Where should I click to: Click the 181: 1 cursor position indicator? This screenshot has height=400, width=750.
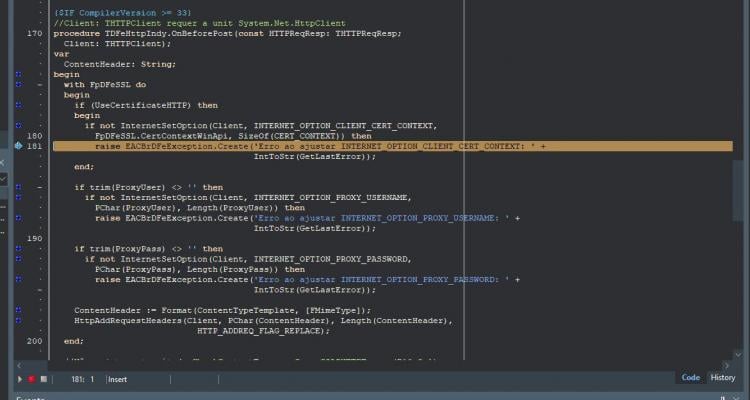tap(82, 379)
